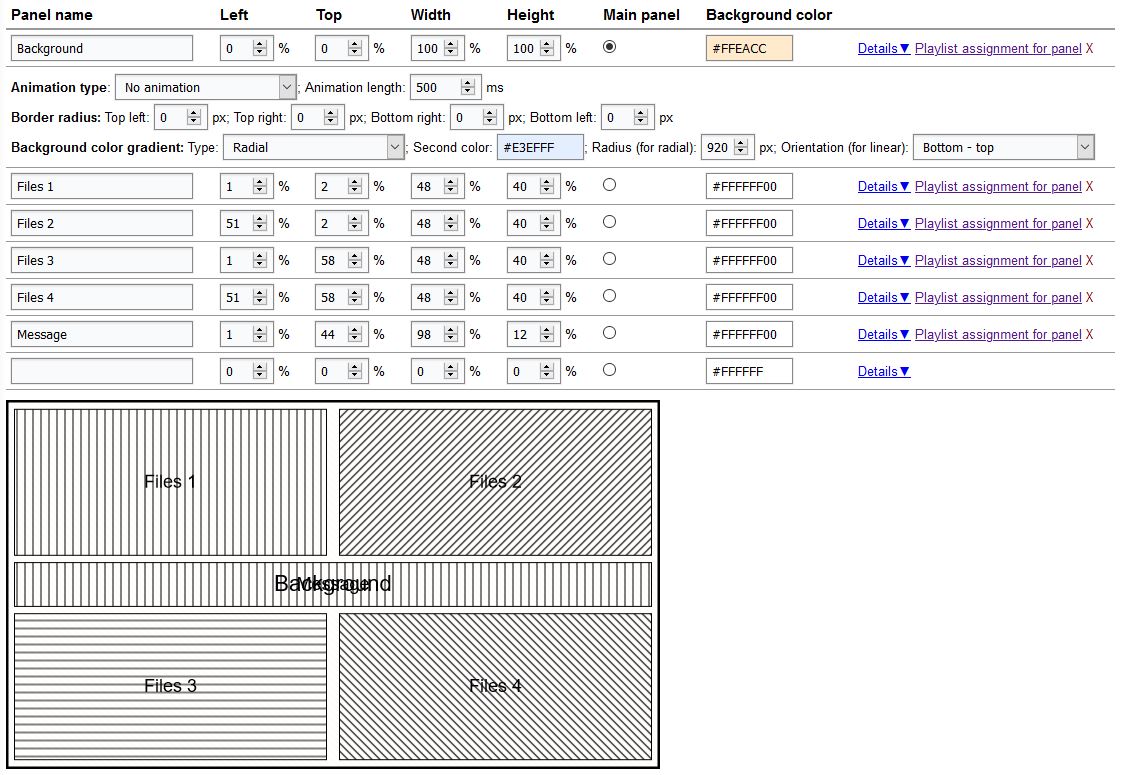1128x775 pixels.
Task: Collapse Details for the Background panel
Action: [883, 48]
